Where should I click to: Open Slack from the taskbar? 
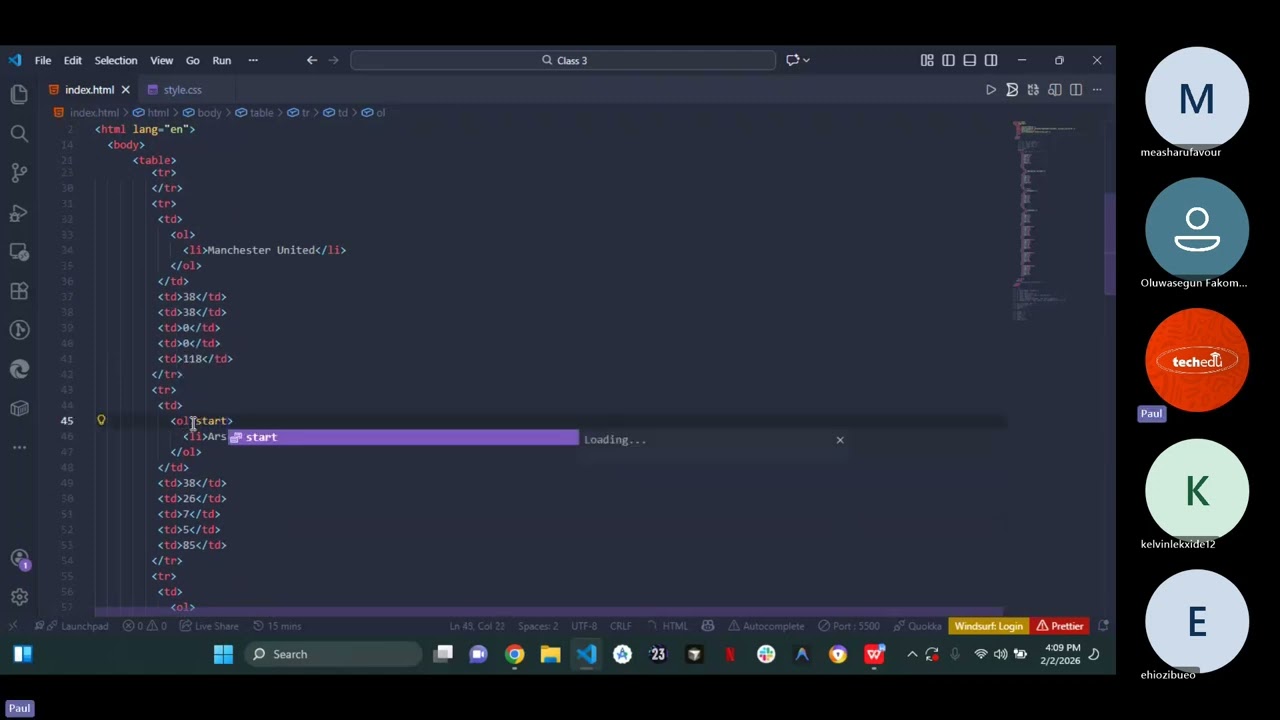[x=766, y=654]
